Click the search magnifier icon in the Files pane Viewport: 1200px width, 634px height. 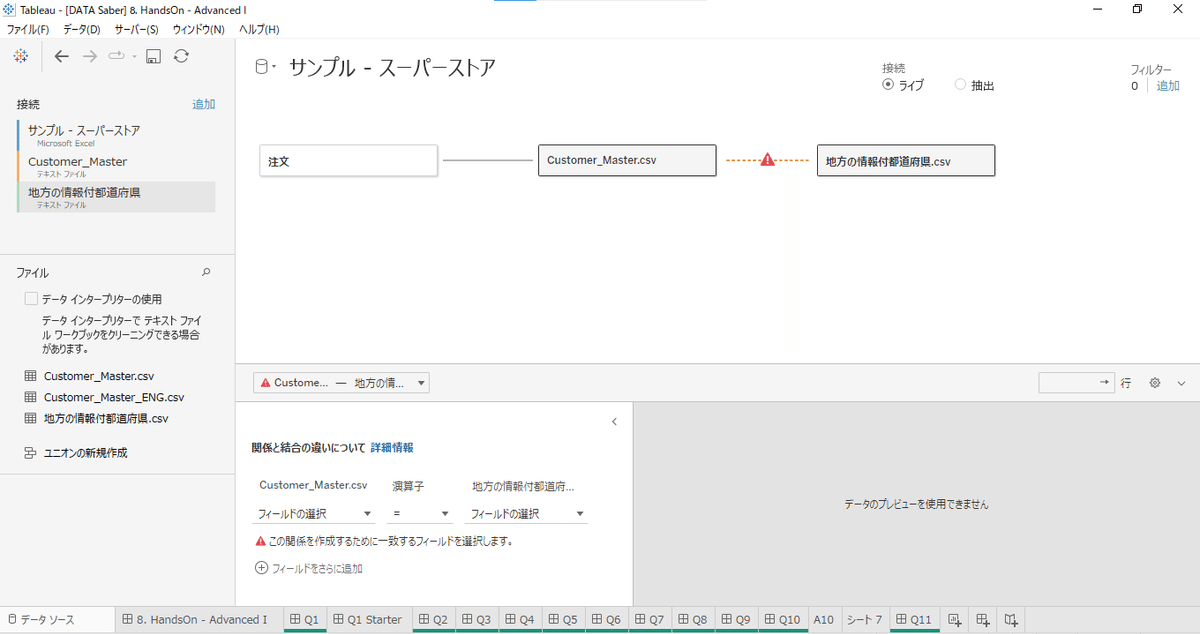[207, 271]
